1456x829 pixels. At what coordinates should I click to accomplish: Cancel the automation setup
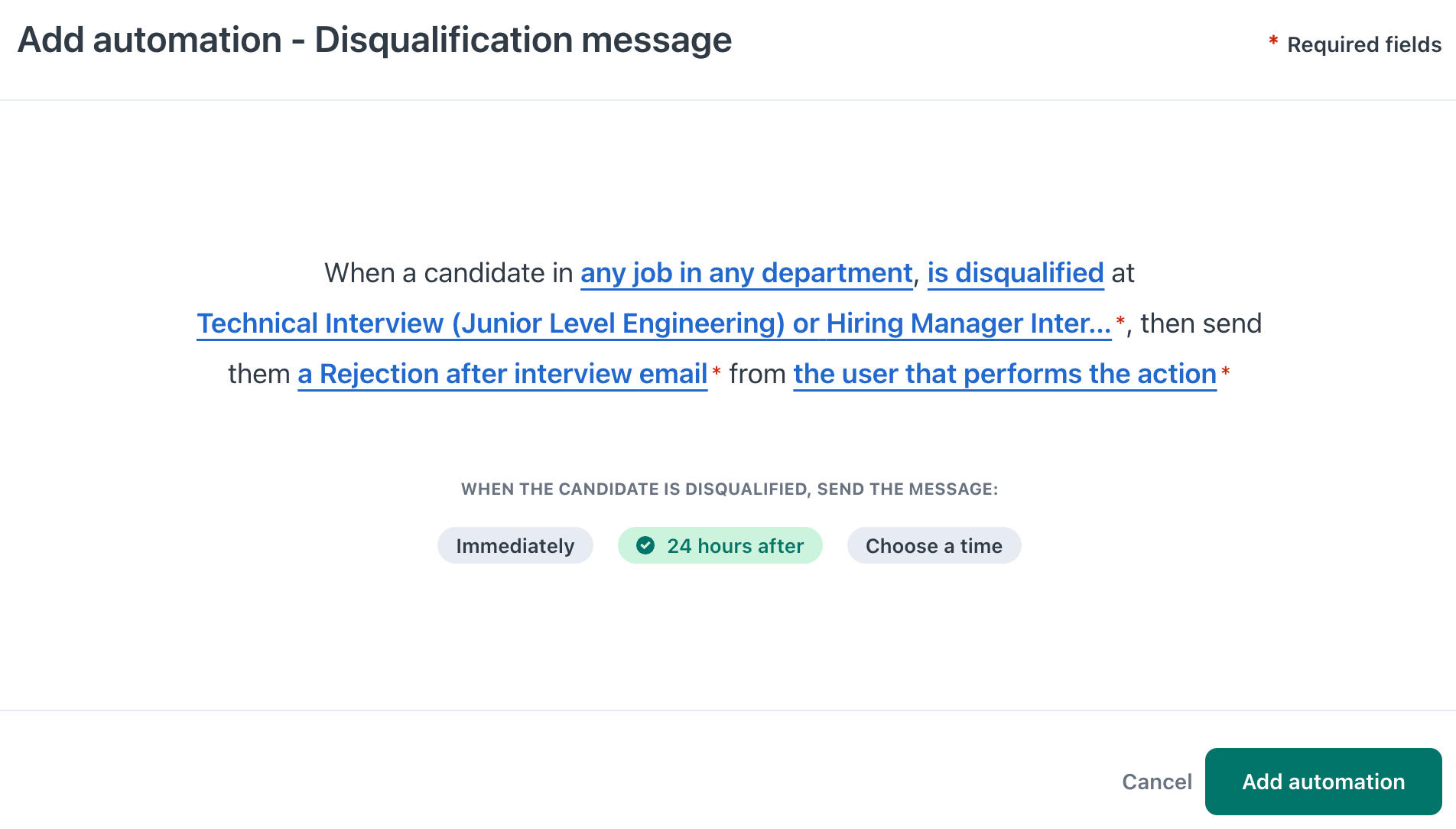click(1156, 782)
